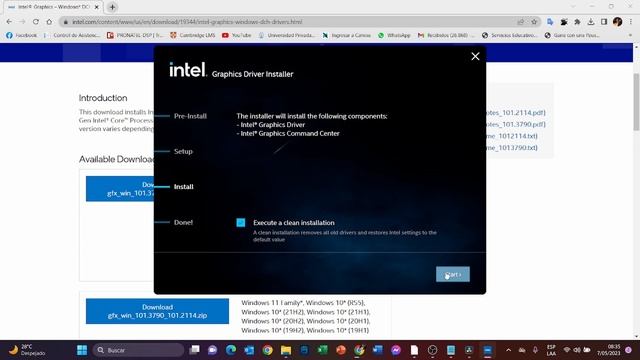
Task: Open the Servicios Educativos bookmark
Action: [510, 36]
